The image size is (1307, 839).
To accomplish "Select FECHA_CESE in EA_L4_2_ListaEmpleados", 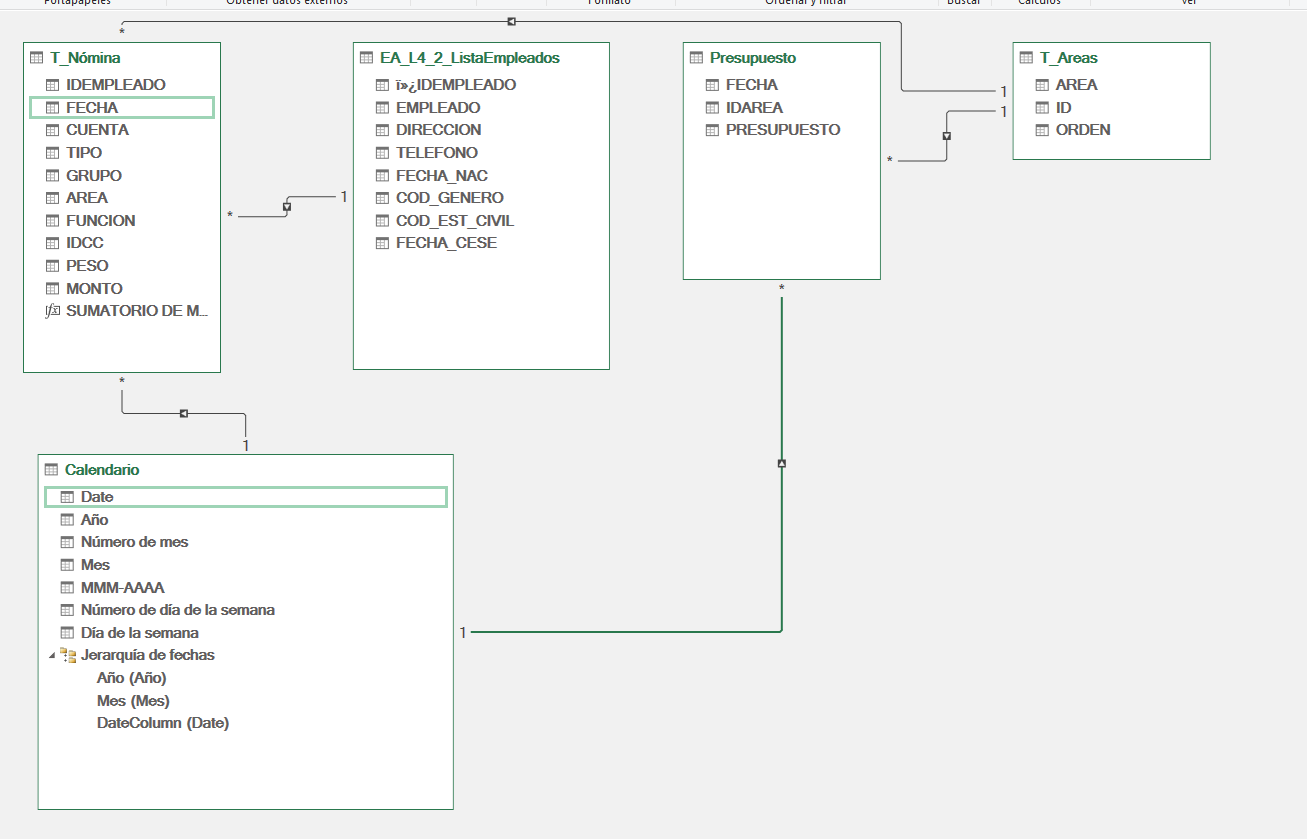I will tap(446, 243).
